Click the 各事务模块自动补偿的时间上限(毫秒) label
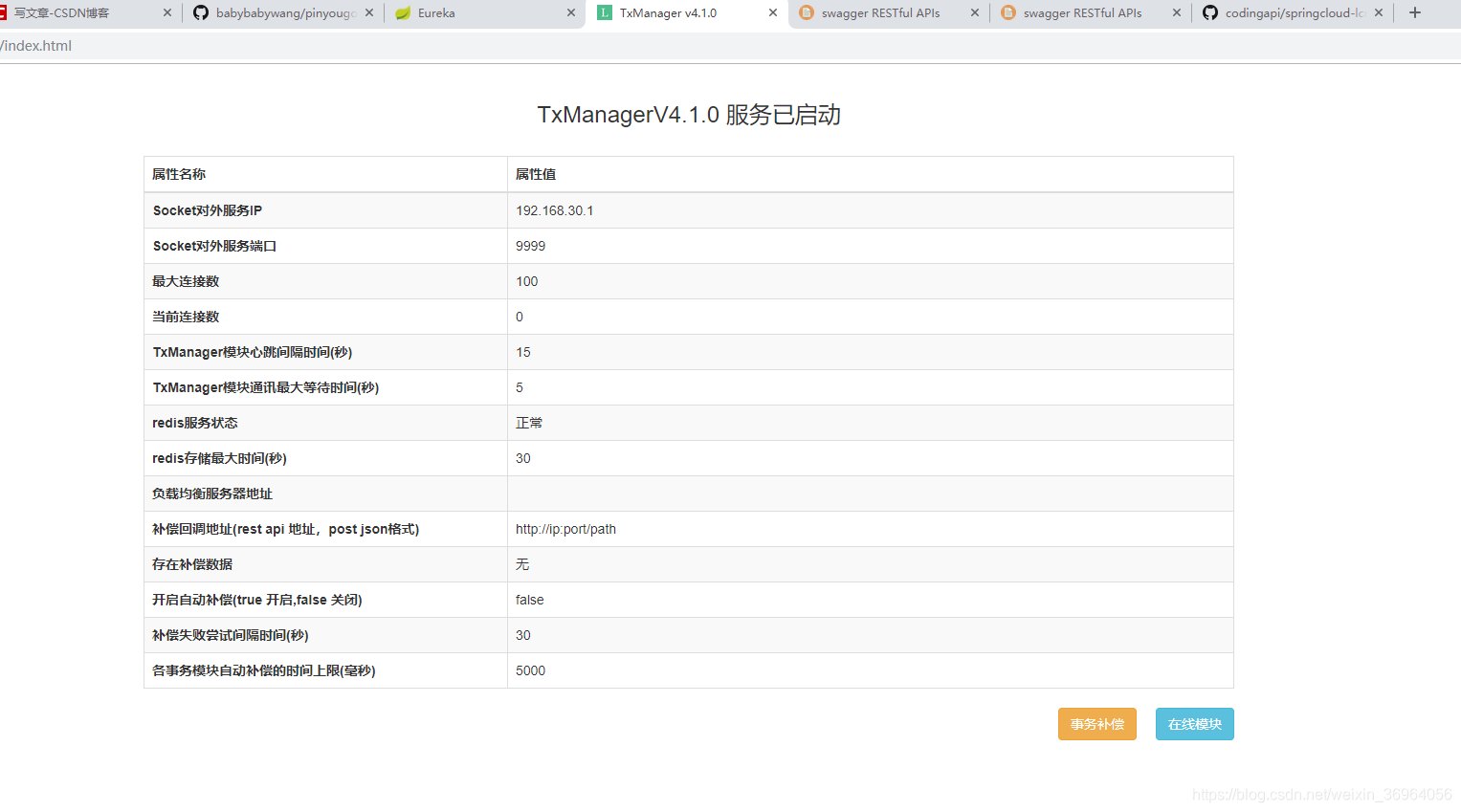 pyautogui.click(x=264, y=670)
